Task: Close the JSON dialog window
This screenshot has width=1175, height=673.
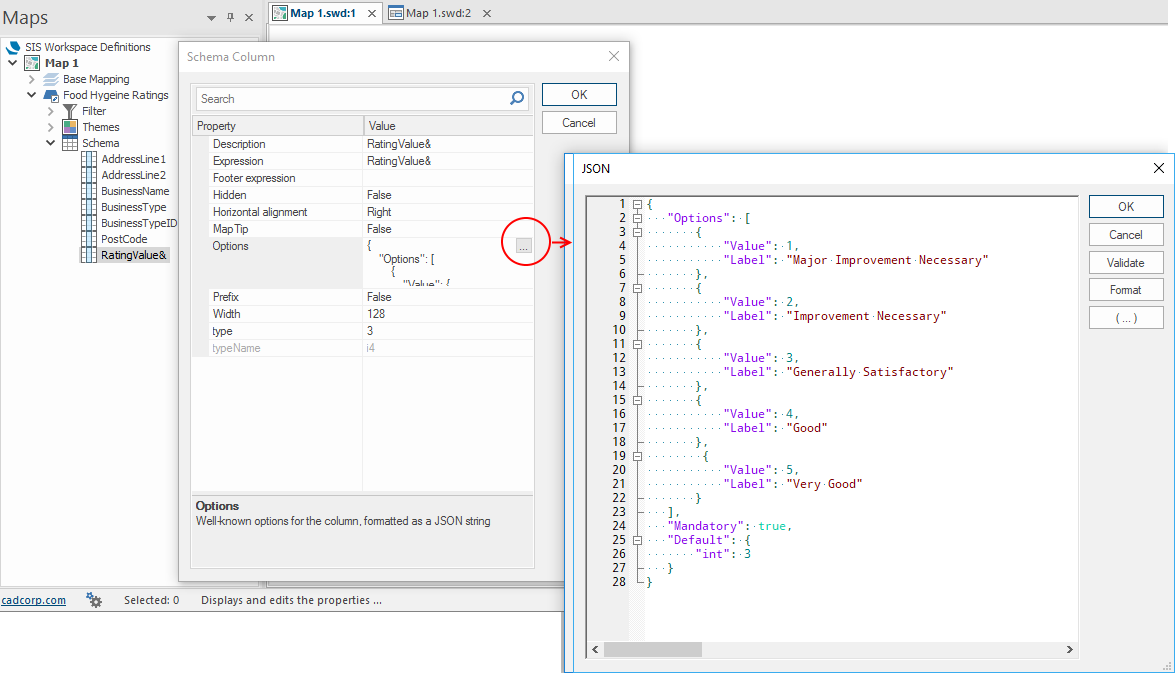Action: pos(1159,168)
